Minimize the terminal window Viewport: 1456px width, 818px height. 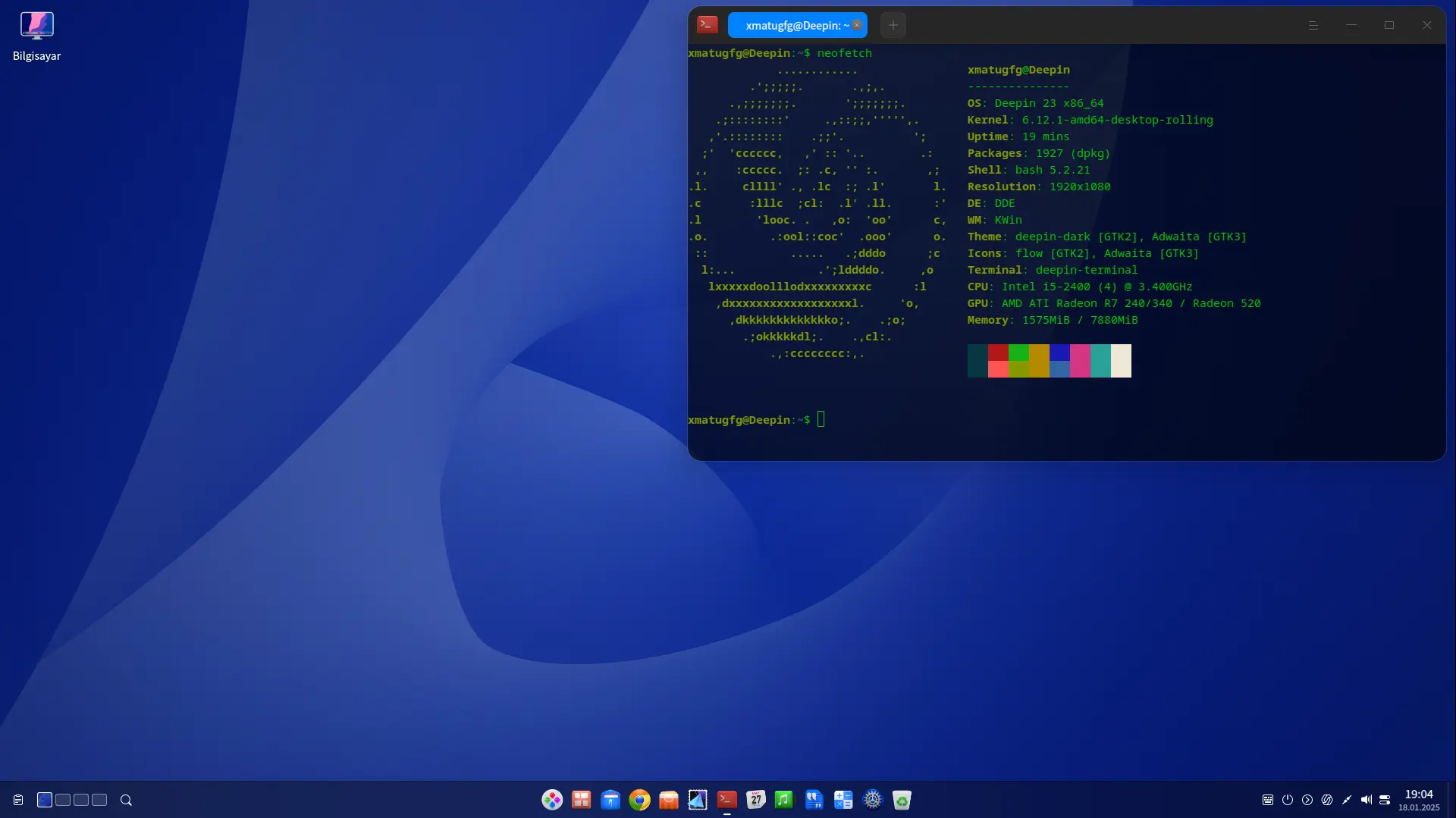(x=1351, y=25)
